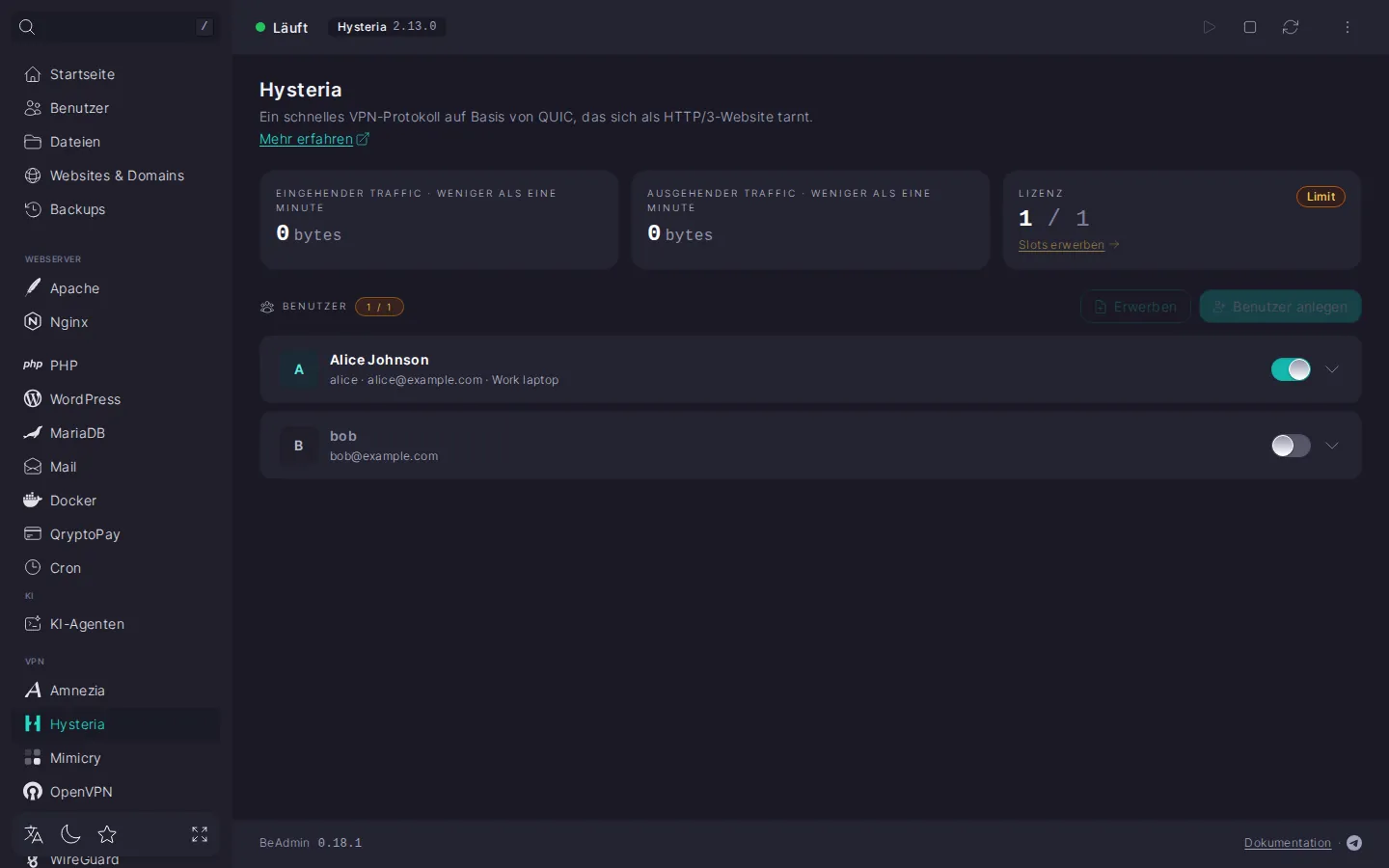The height and width of the screenshot is (868, 1389).
Task: Open Dateien in the sidebar
Action: (116, 142)
